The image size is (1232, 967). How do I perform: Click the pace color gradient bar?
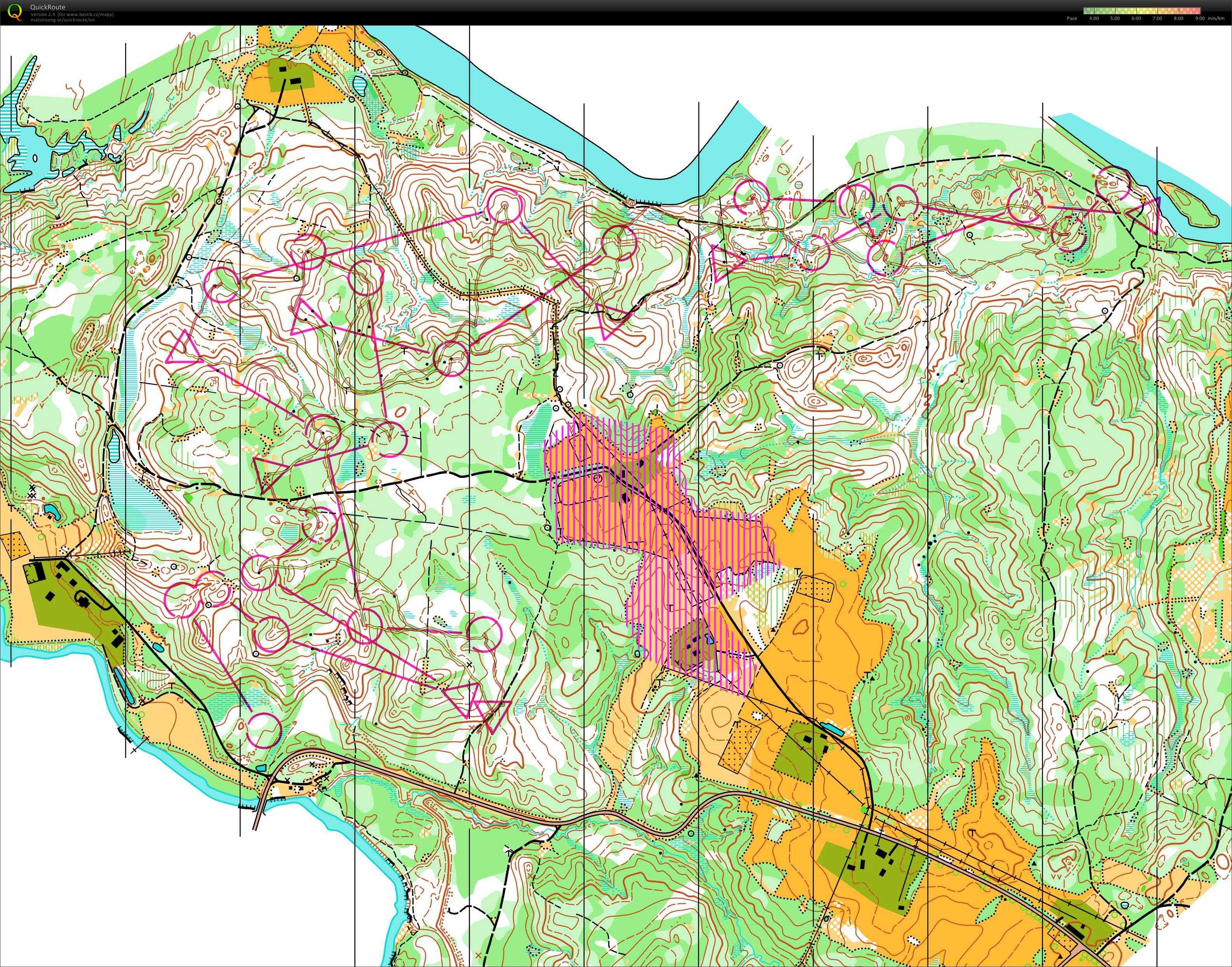click(1142, 11)
